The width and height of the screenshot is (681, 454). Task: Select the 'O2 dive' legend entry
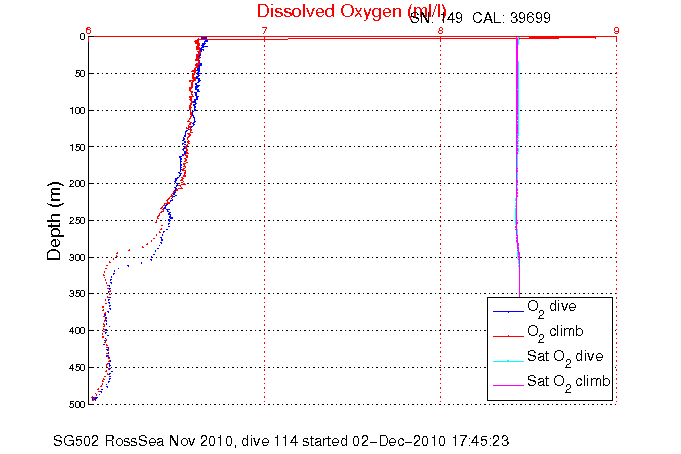pos(552,308)
